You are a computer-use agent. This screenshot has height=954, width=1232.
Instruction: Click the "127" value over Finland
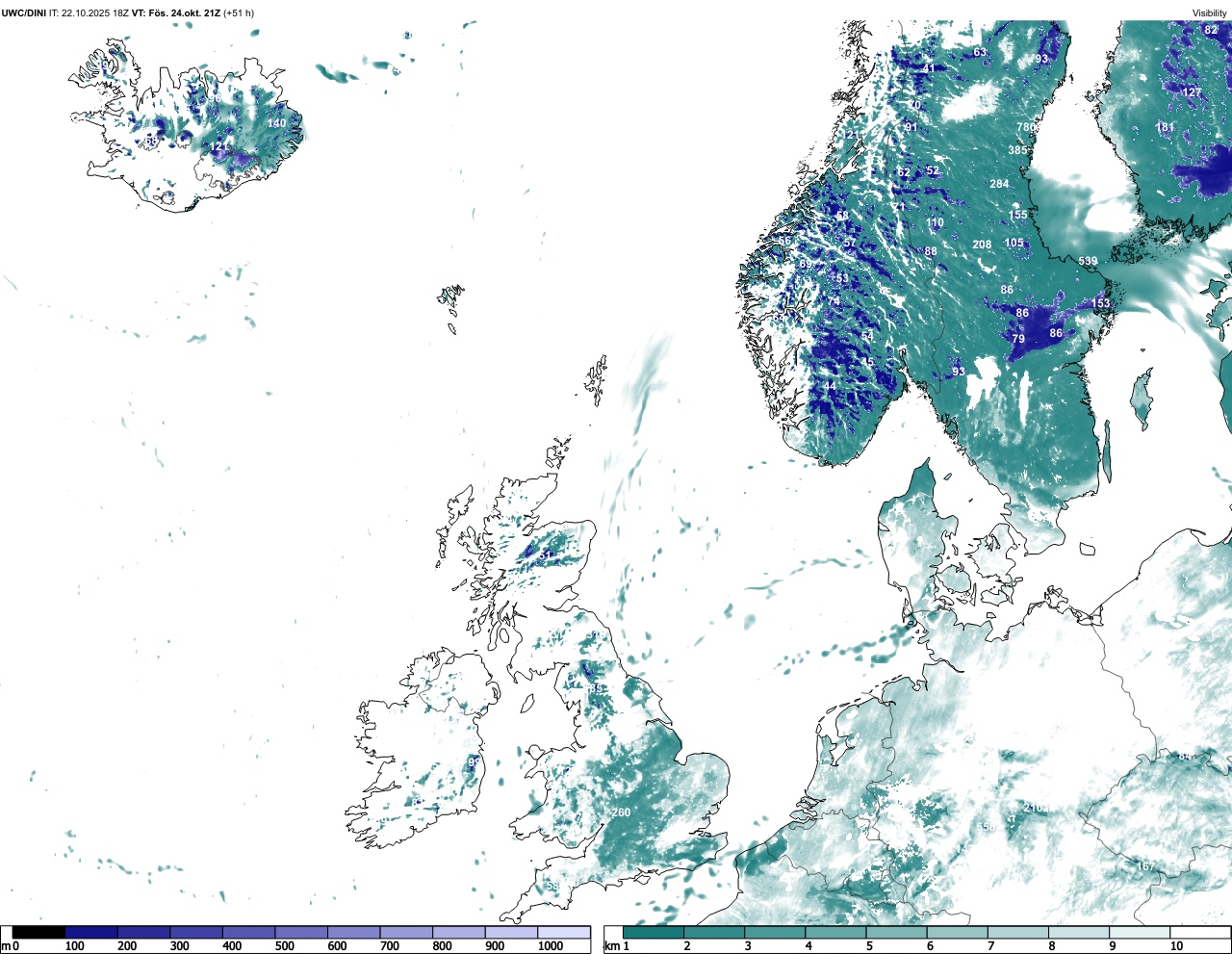point(1192,92)
